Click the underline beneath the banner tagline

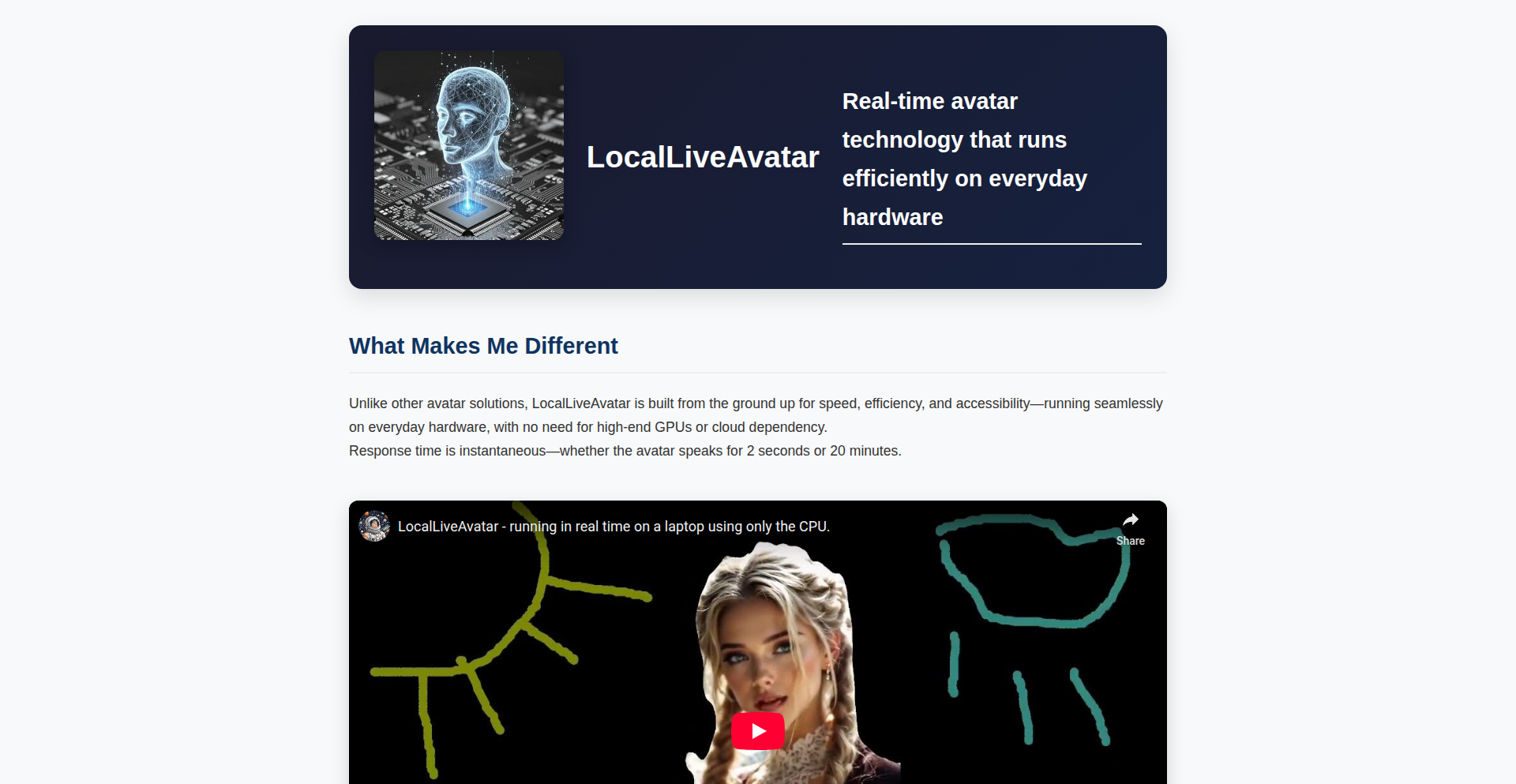click(991, 245)
